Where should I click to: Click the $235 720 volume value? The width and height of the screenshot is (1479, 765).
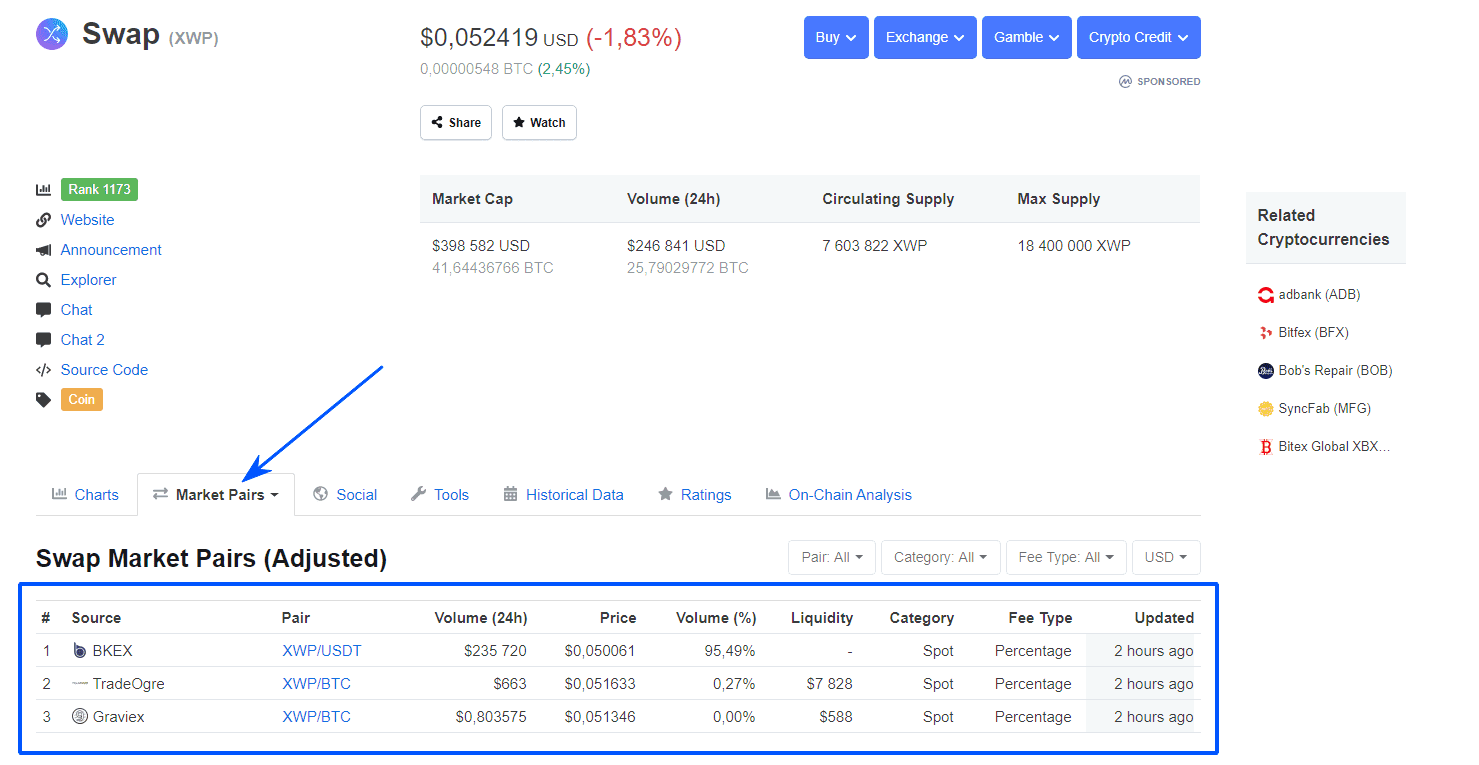495,651
